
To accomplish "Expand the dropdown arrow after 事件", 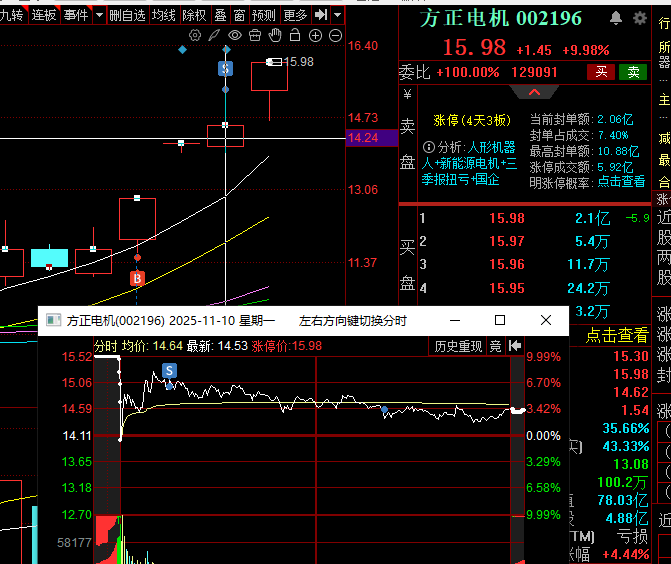I will [x=99, y=16].
